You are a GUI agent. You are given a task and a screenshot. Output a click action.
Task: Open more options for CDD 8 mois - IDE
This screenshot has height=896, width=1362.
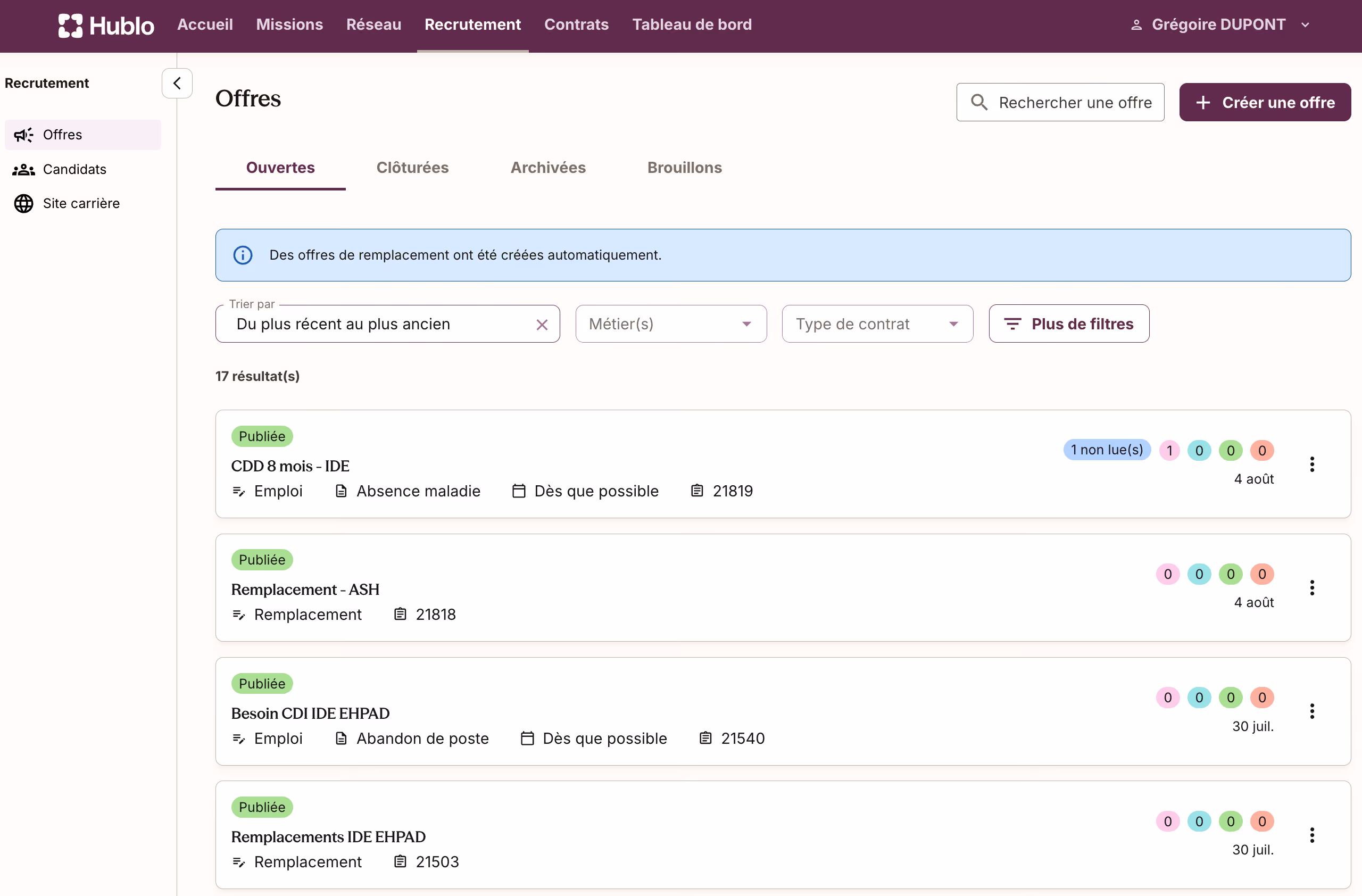pos(1311,464)
